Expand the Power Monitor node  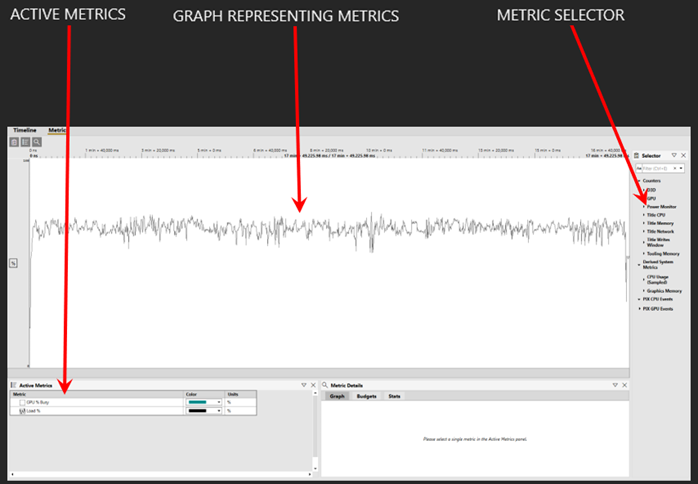coord(644,207)
